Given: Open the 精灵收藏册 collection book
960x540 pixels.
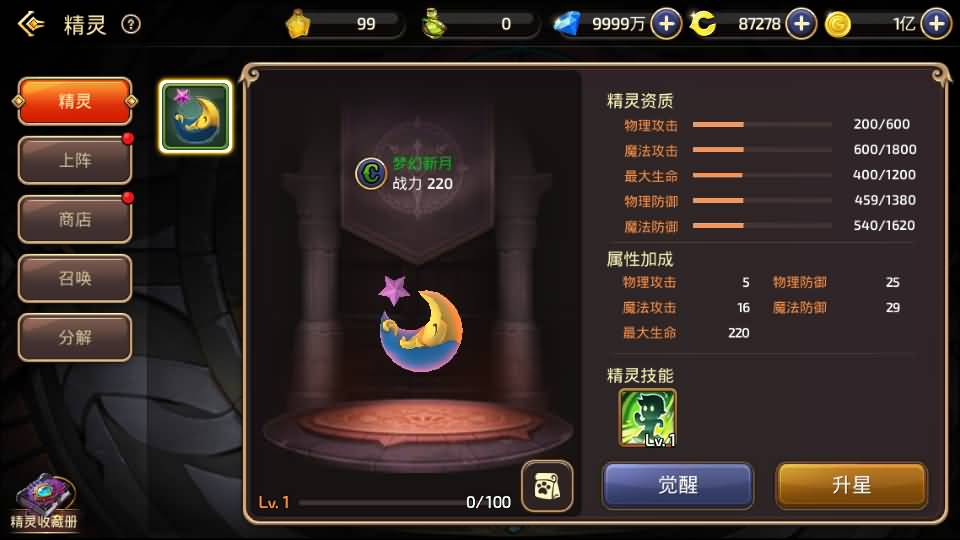Looking at the screenshot, I should pos(44,503).
